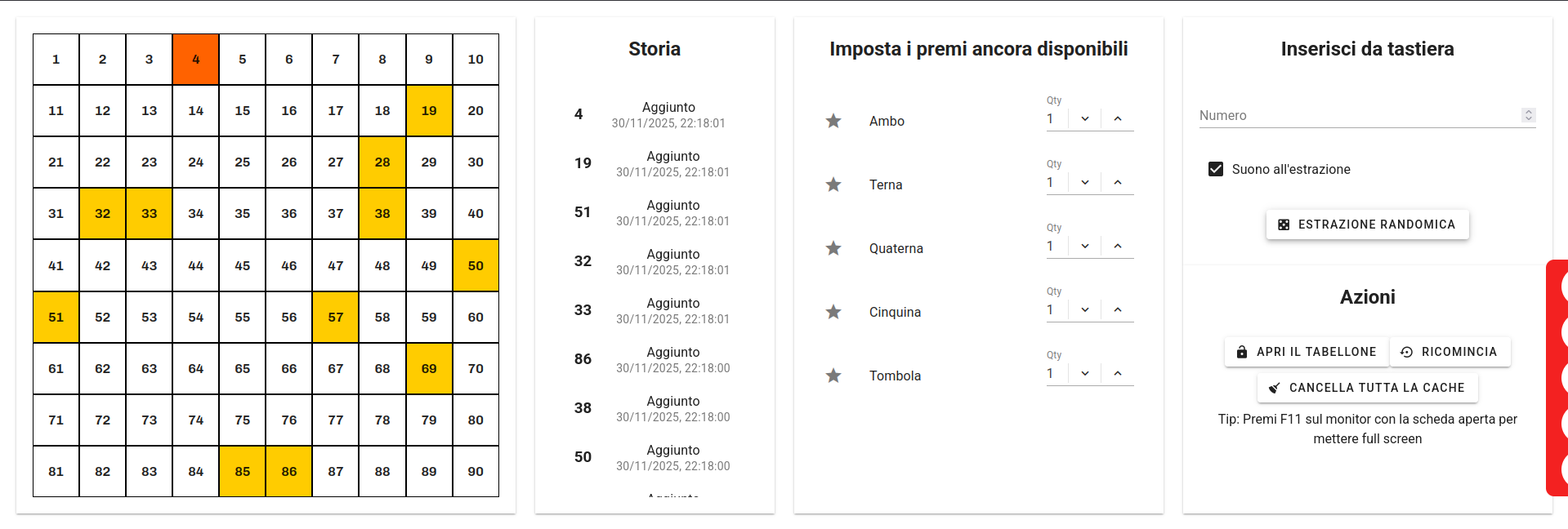Image resolution: width=1568 pixels, height=529 pixels.
Task: Click the broom icon on Cancella cache
Action: [x=1274, y=388]
